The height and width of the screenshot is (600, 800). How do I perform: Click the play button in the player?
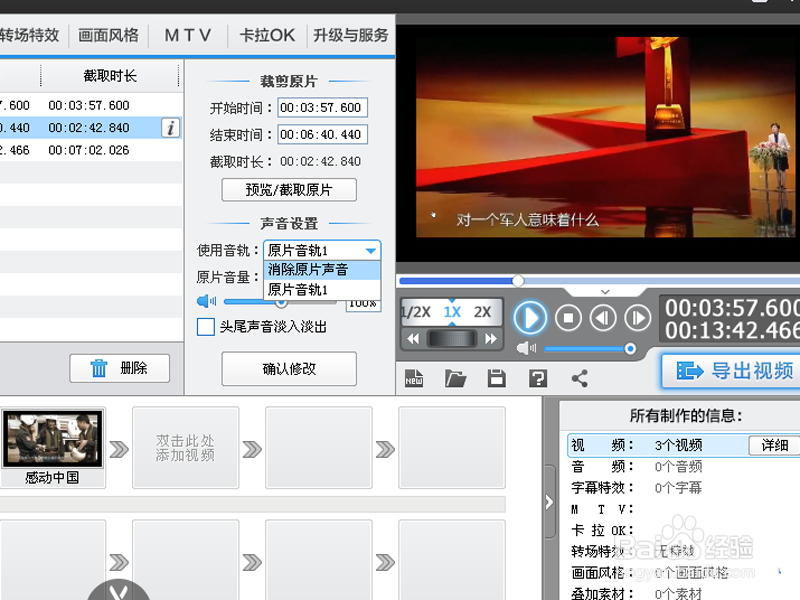(530, 318)
